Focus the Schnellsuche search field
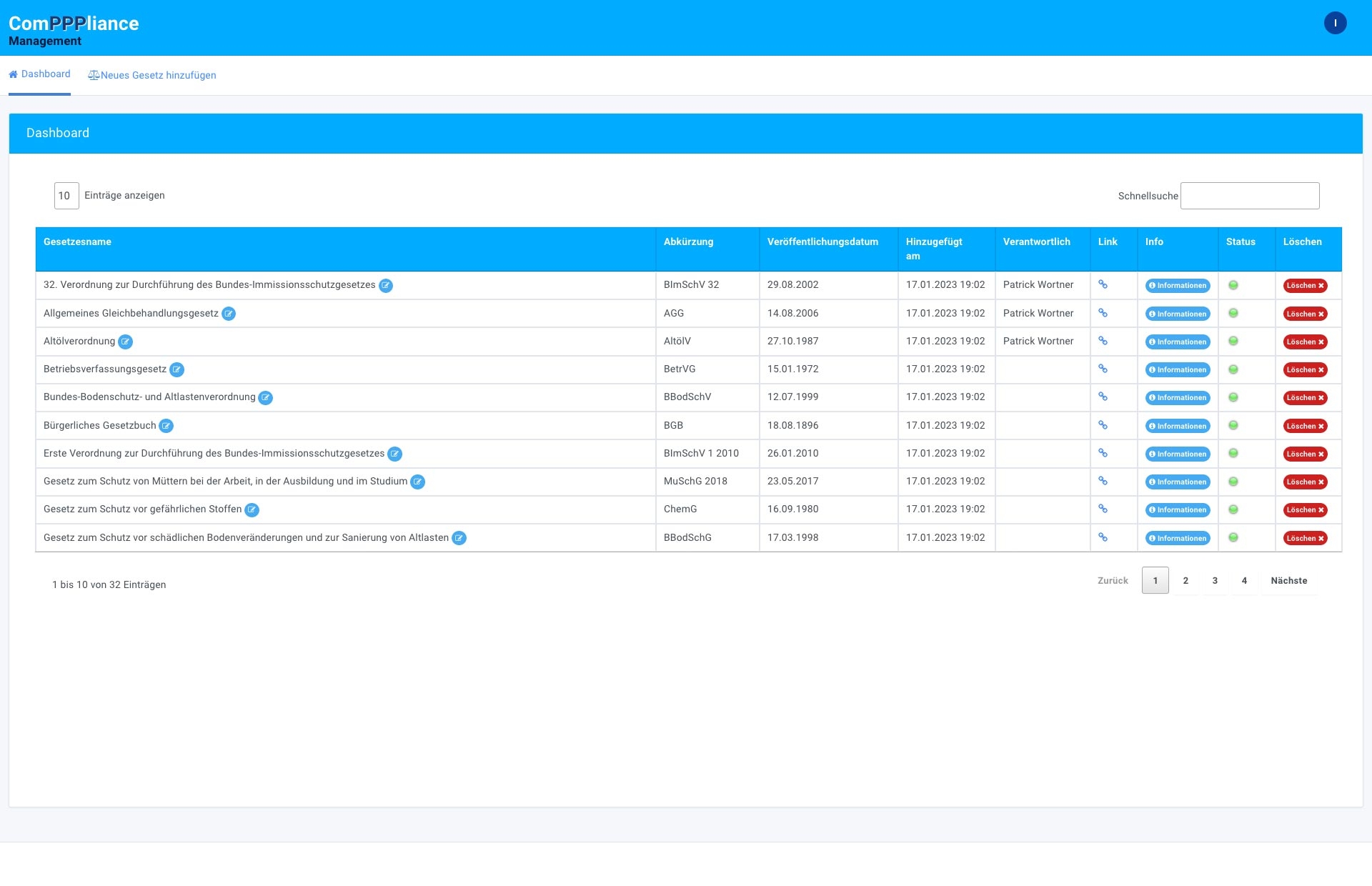This screenshot has width=1372, height=886. pyautogui.click(x=1249, y=196)
